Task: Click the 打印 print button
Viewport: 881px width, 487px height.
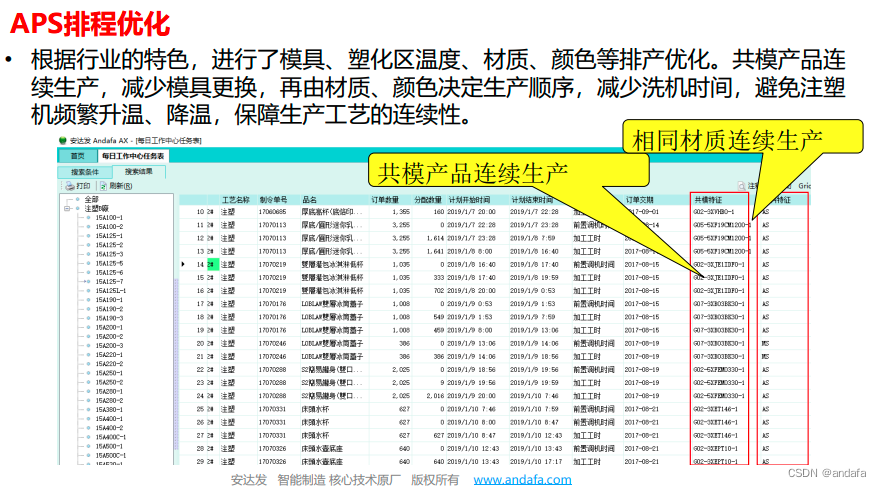Action: click(x=78, y=186)
